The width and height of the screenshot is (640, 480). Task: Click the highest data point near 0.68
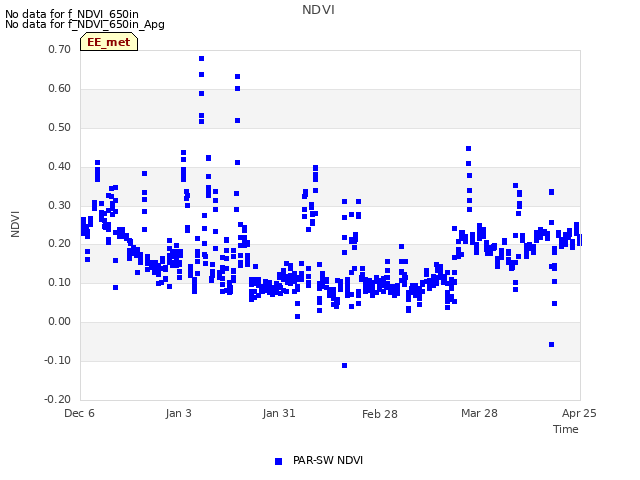click(201, 59)
